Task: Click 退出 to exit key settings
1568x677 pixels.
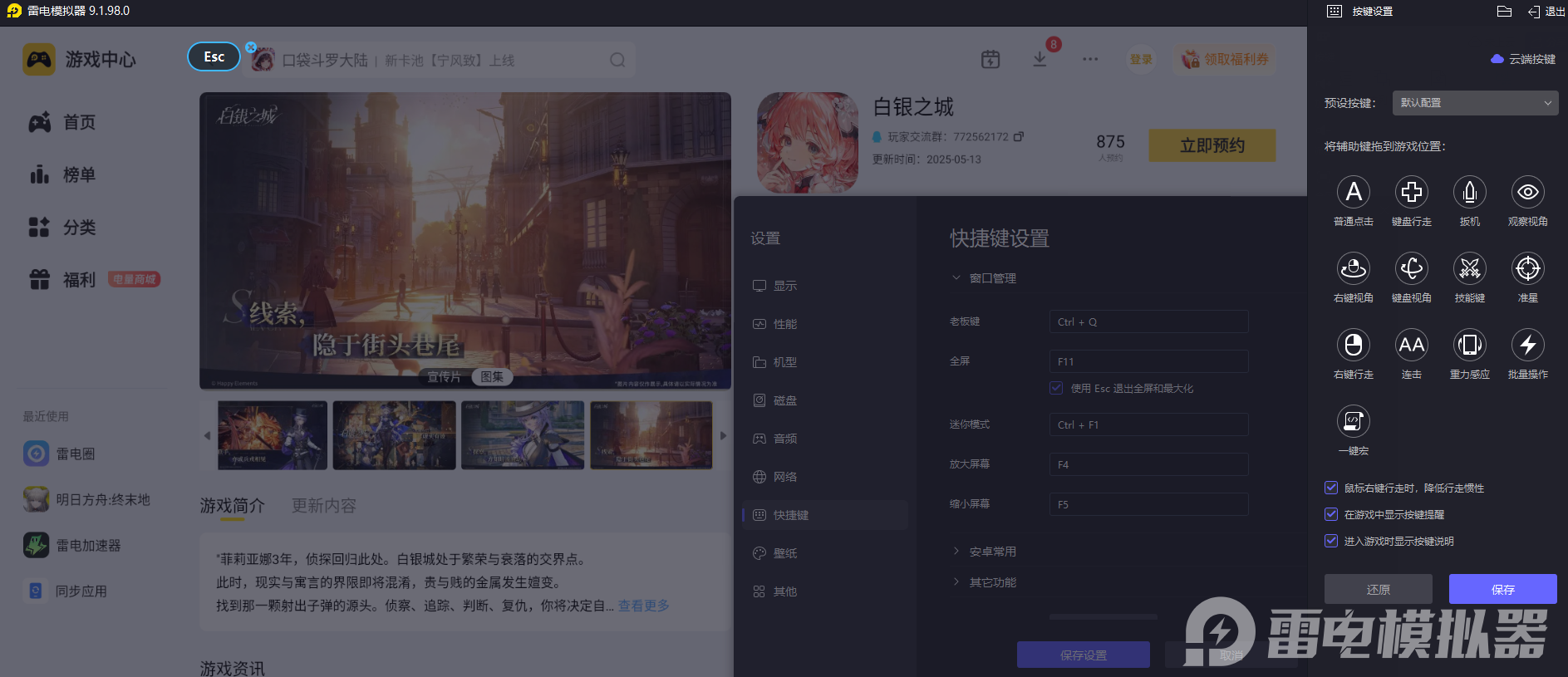Action: coord(1546,11)
